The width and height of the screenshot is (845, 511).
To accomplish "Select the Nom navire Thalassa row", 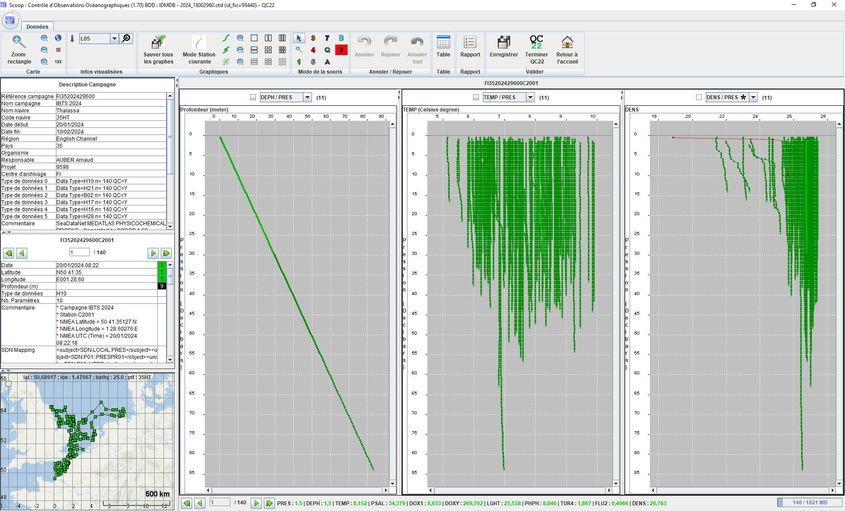I will pyautogui.click(x=84, y=111).
